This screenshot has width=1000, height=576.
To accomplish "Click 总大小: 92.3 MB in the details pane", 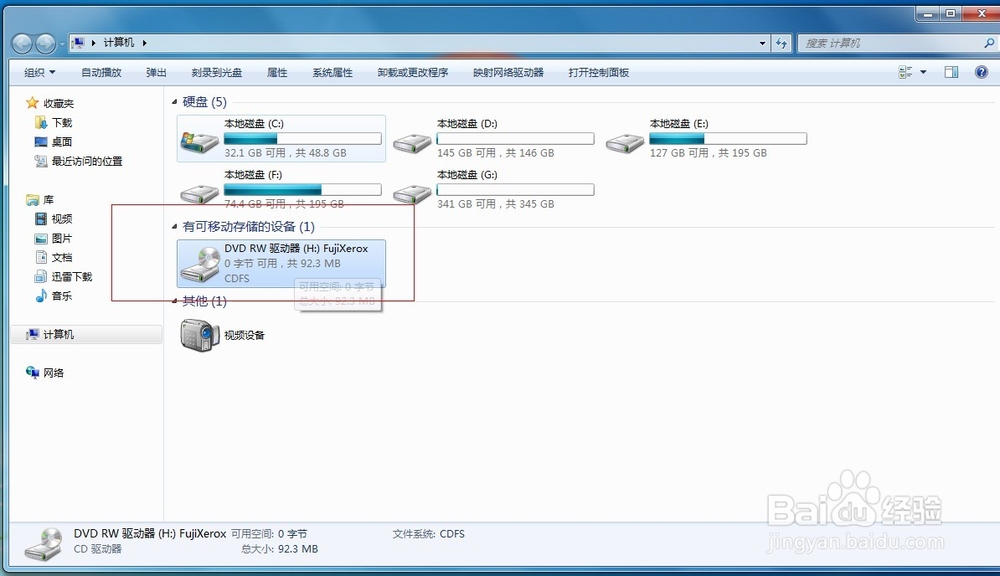I will click(x=279, y=549).
